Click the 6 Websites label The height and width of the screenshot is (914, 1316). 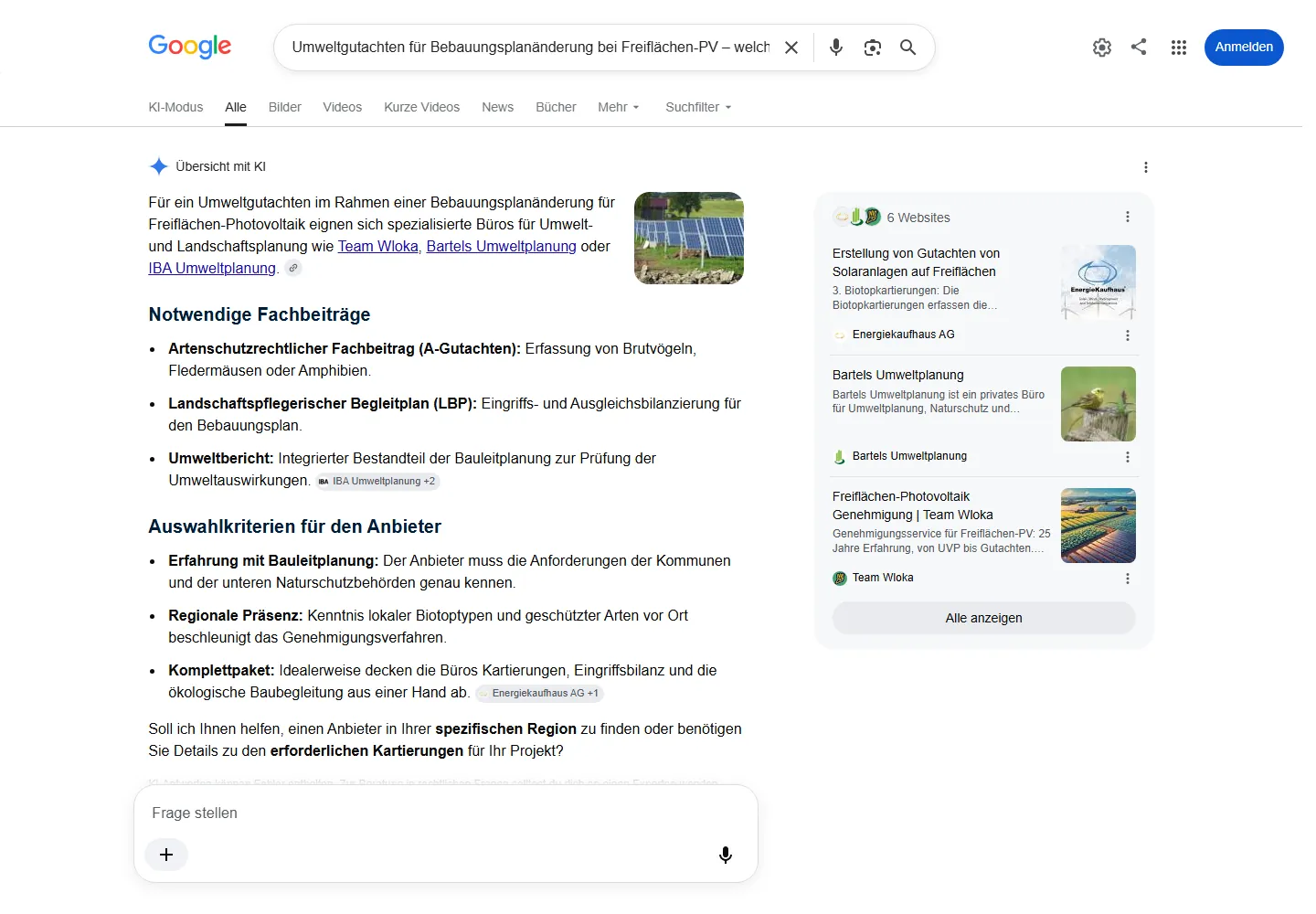918,218
